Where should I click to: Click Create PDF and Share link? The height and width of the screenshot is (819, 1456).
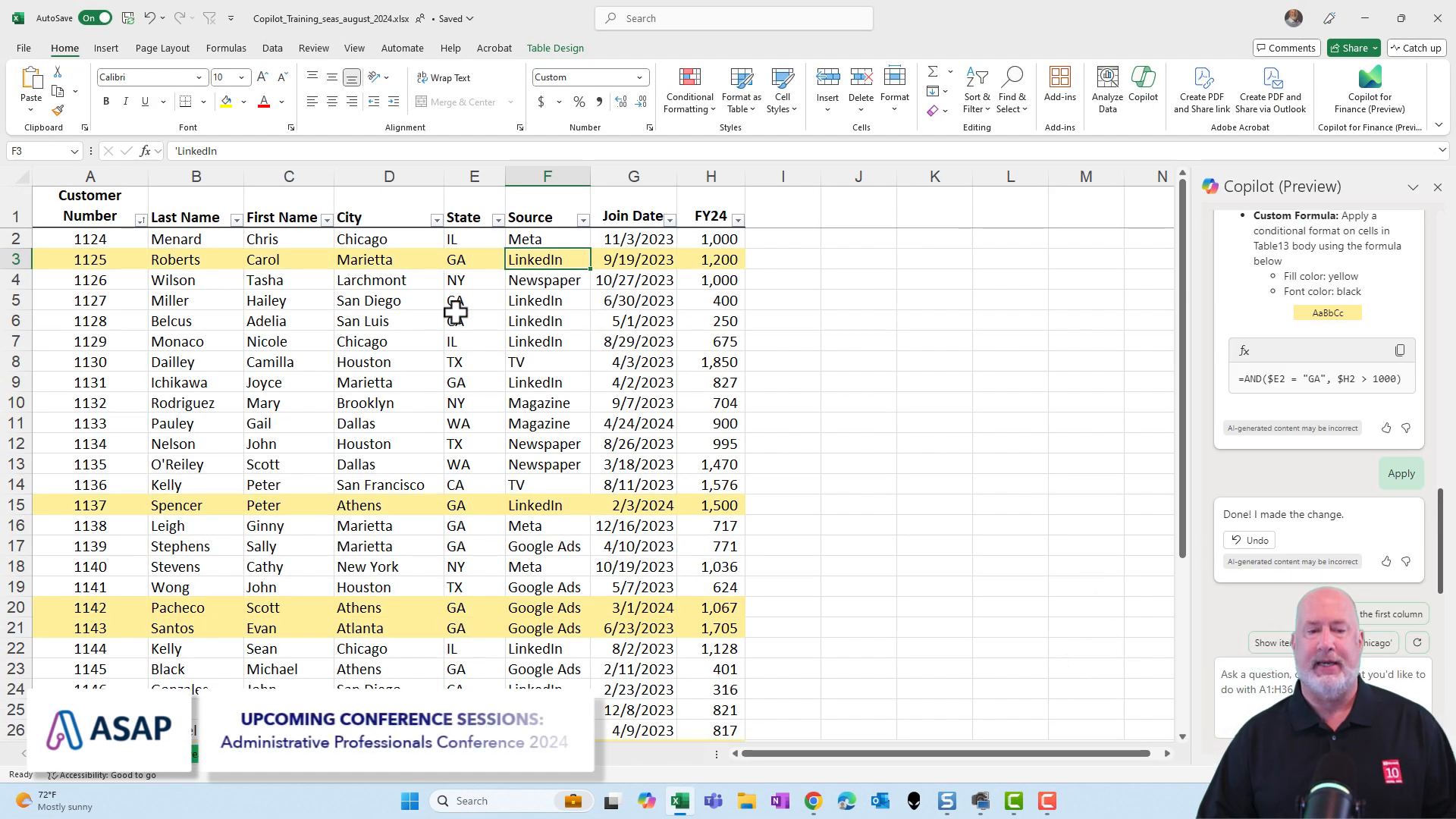[x=1201, y=89]
